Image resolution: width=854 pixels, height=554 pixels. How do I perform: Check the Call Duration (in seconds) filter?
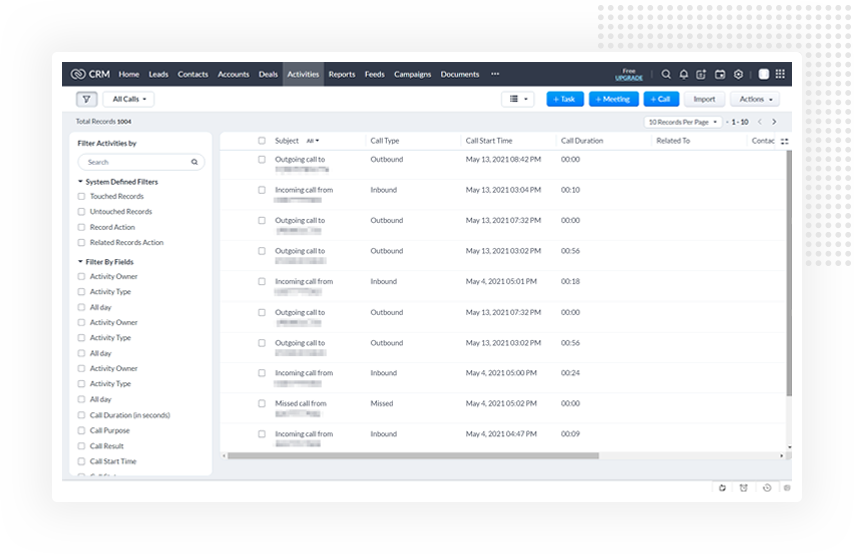tap(81, 415)
